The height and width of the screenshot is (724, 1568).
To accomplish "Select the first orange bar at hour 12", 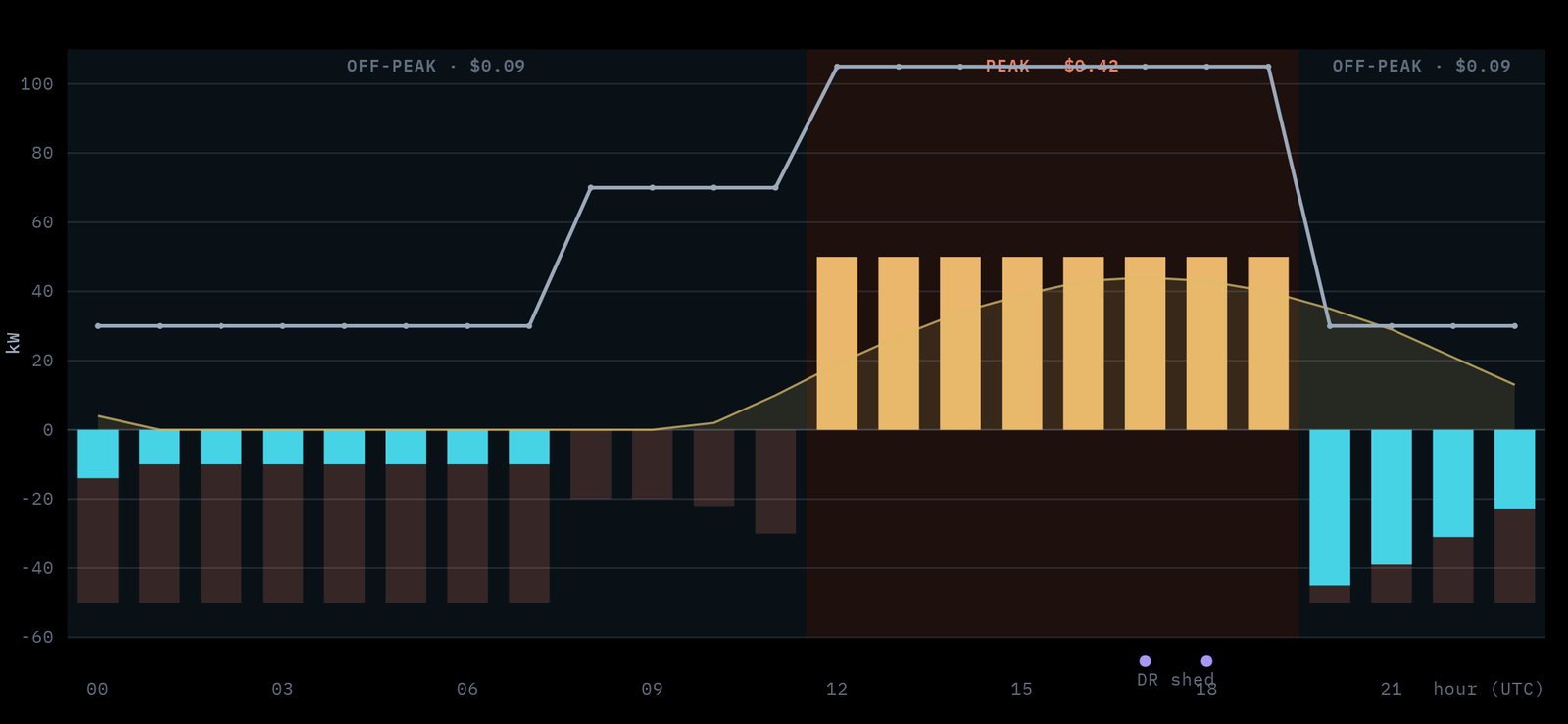I will click(x=837, y=343).
